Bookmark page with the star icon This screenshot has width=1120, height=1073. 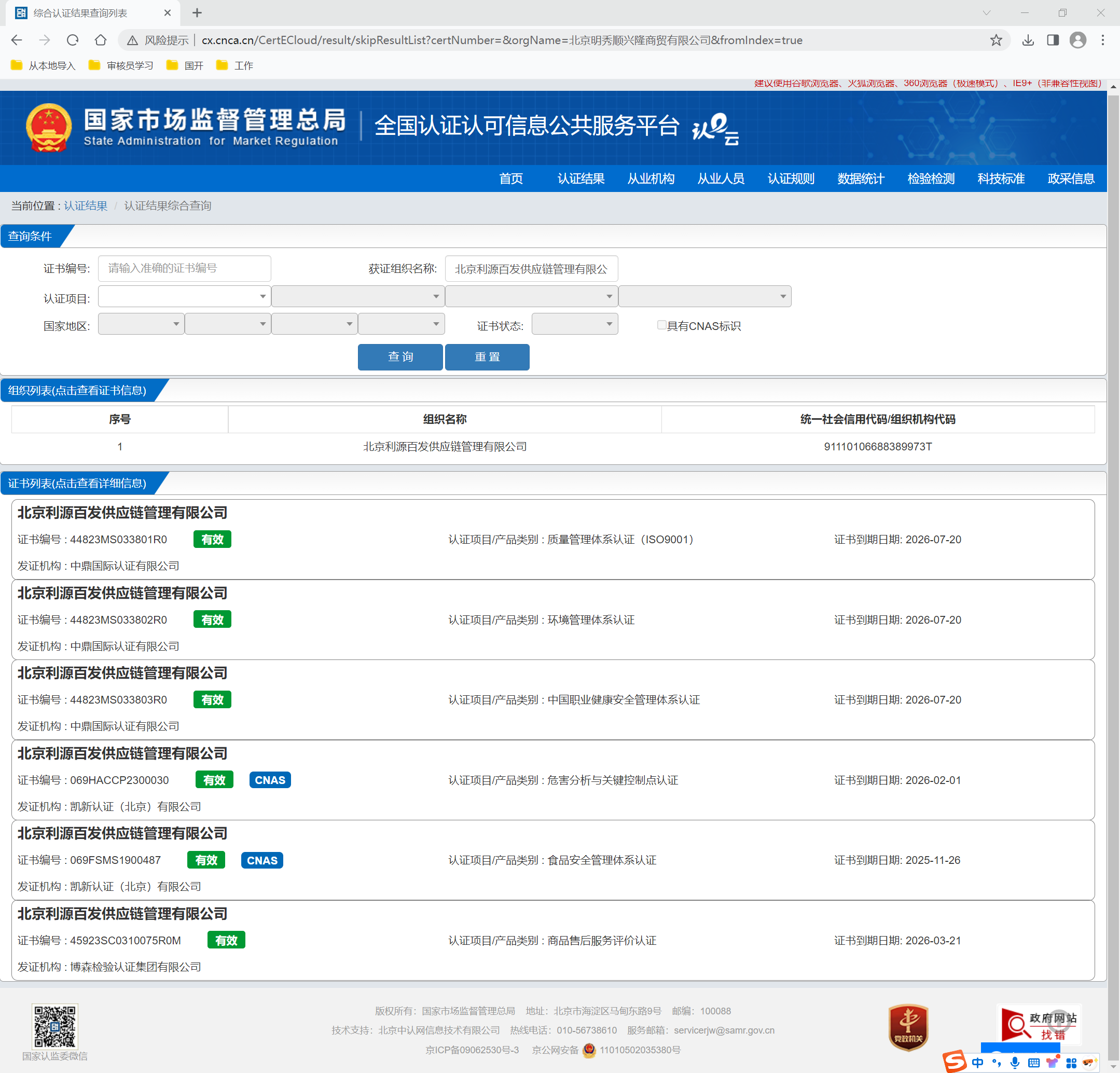tap(996, 40)
